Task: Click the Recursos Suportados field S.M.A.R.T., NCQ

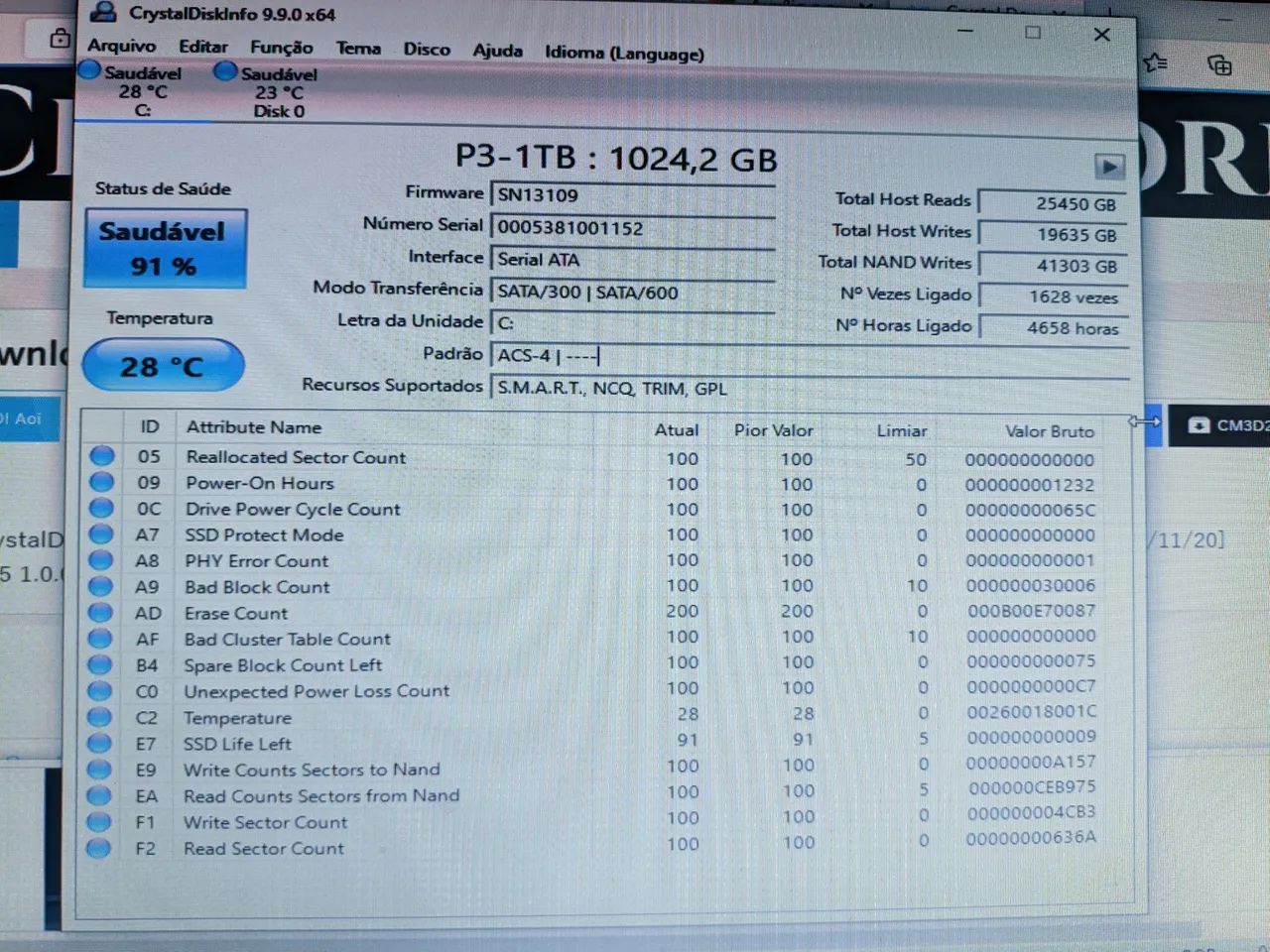Action: pos(810,389)
